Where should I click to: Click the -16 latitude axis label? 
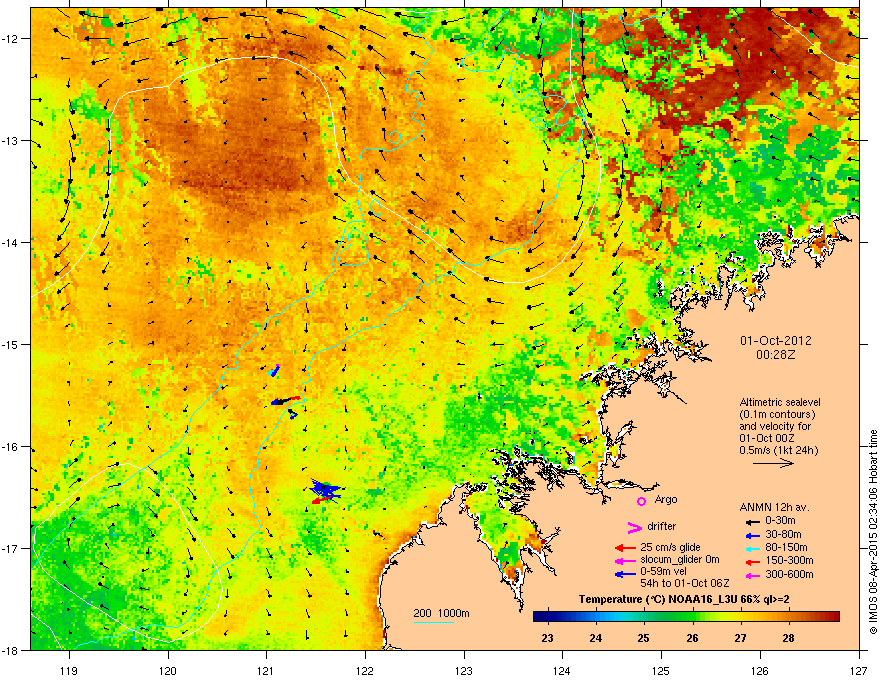10,447
